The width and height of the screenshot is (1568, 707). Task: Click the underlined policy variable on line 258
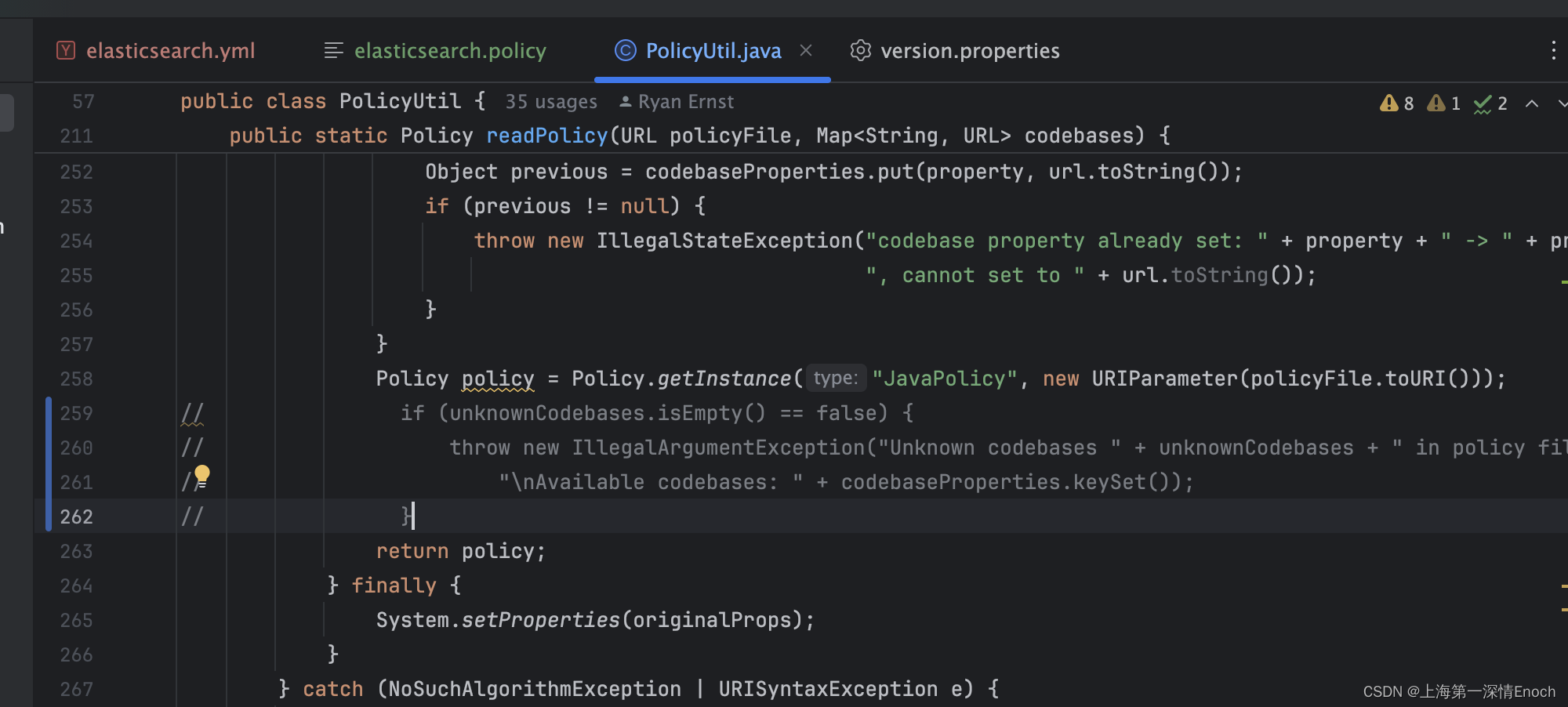(x=498, y=379)
